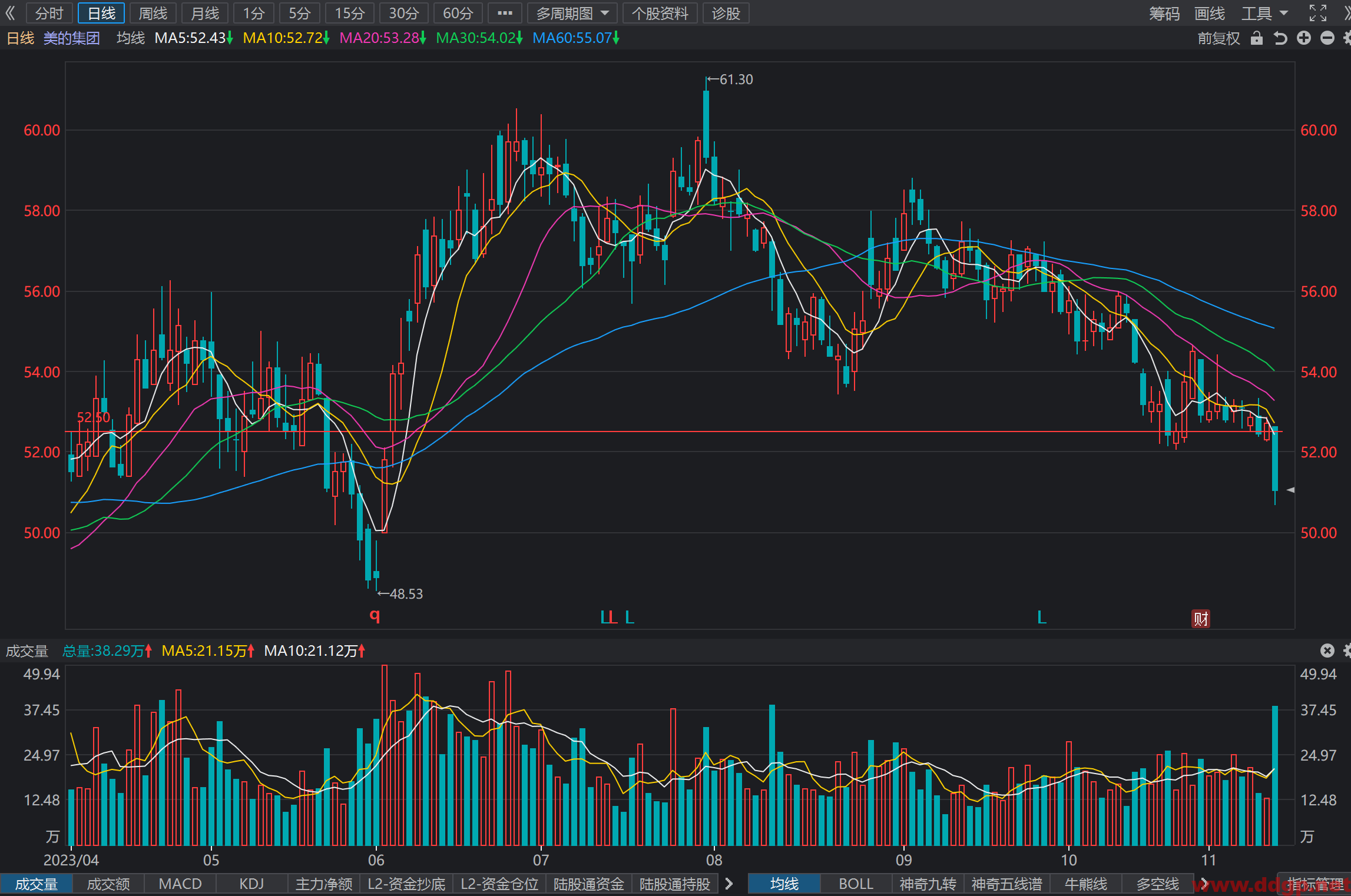Open more periods with the ellipsis button

(x=505, y=13)
